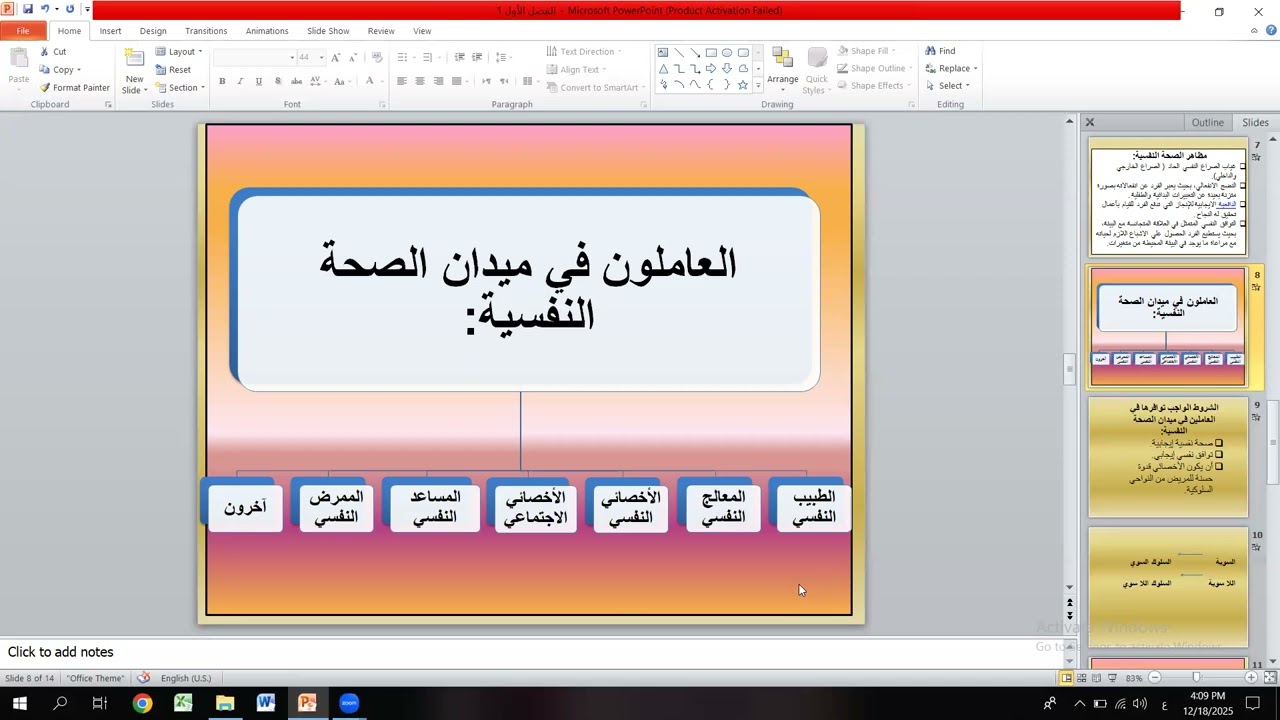Reset the slide layout

173,70
